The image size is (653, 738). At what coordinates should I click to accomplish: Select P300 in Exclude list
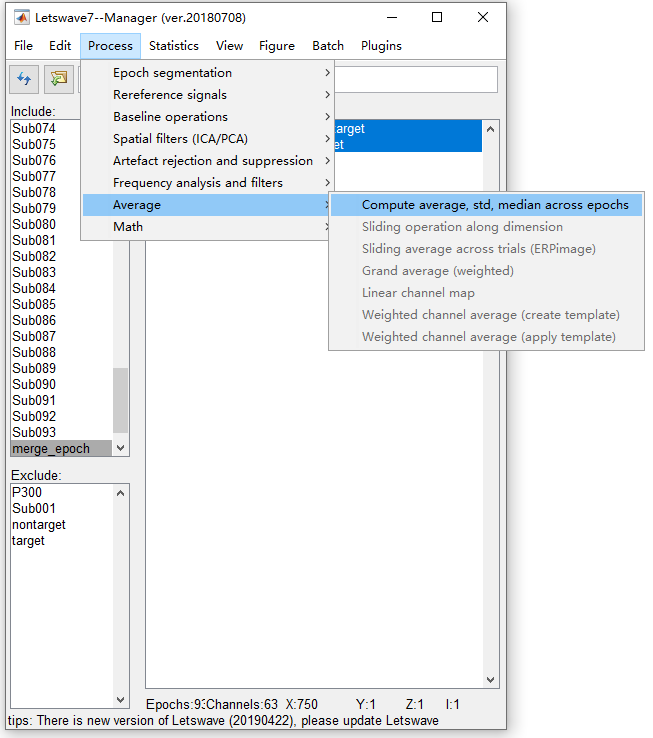pyautogui.click(x=62, y=492)
